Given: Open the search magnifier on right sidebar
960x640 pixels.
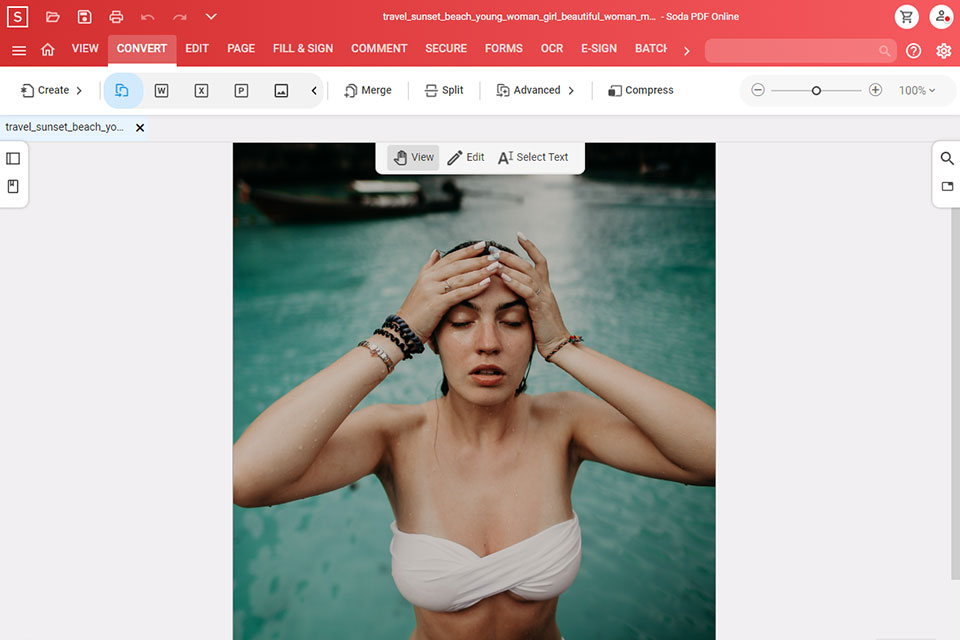Looking at the screenshot, I should [947, 159].
